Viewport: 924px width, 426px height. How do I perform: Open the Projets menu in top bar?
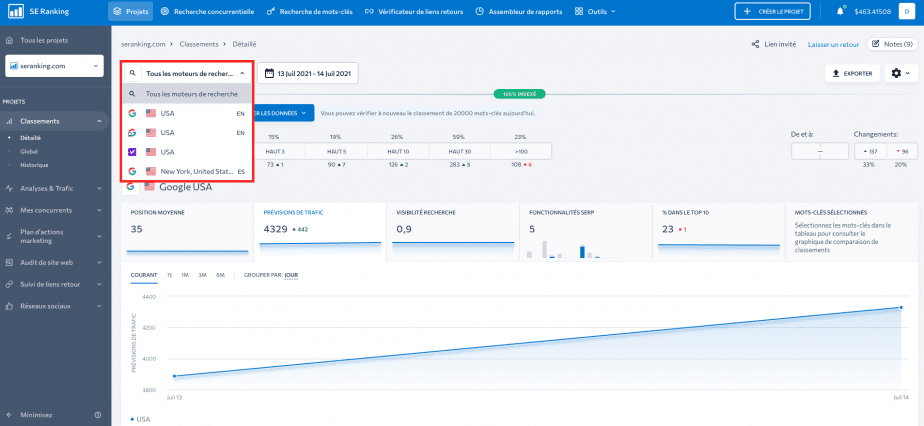click(x=130, y=11)
